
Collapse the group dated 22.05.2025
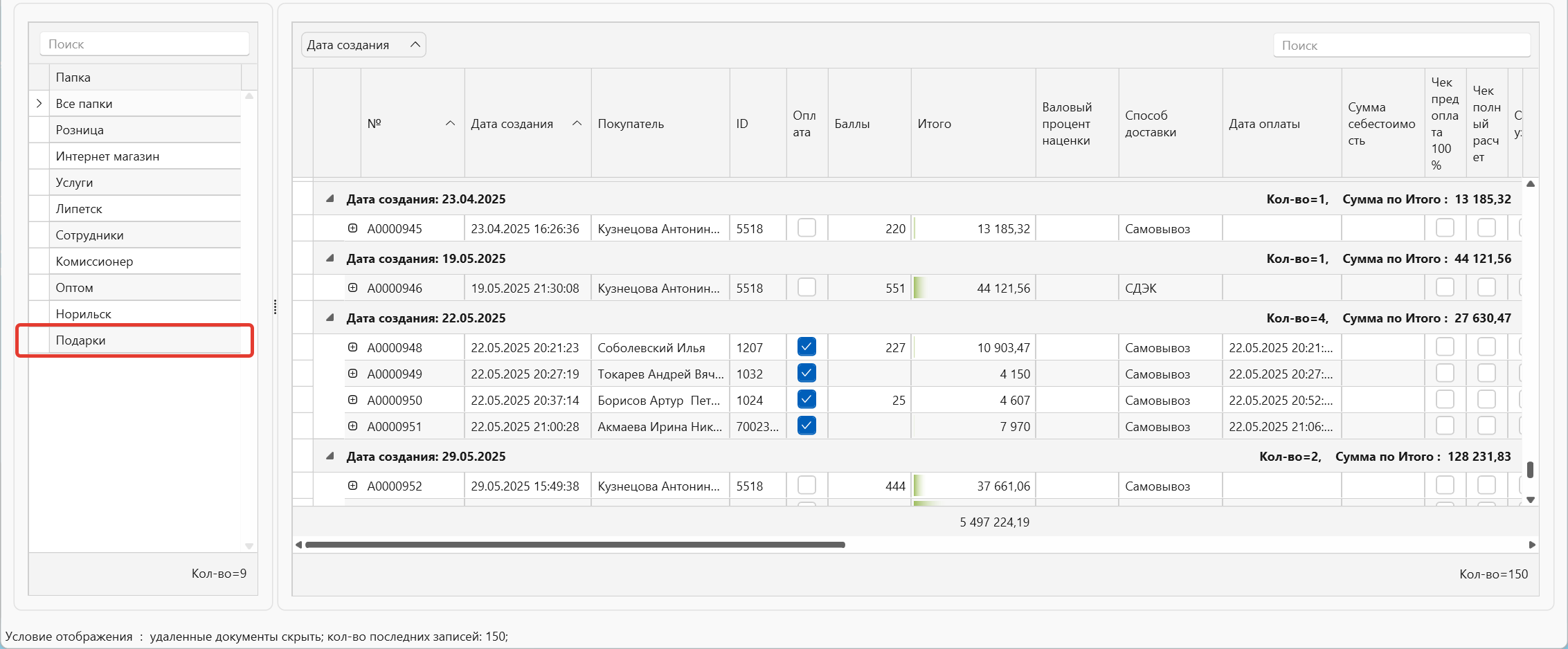[x=330, y=318]
